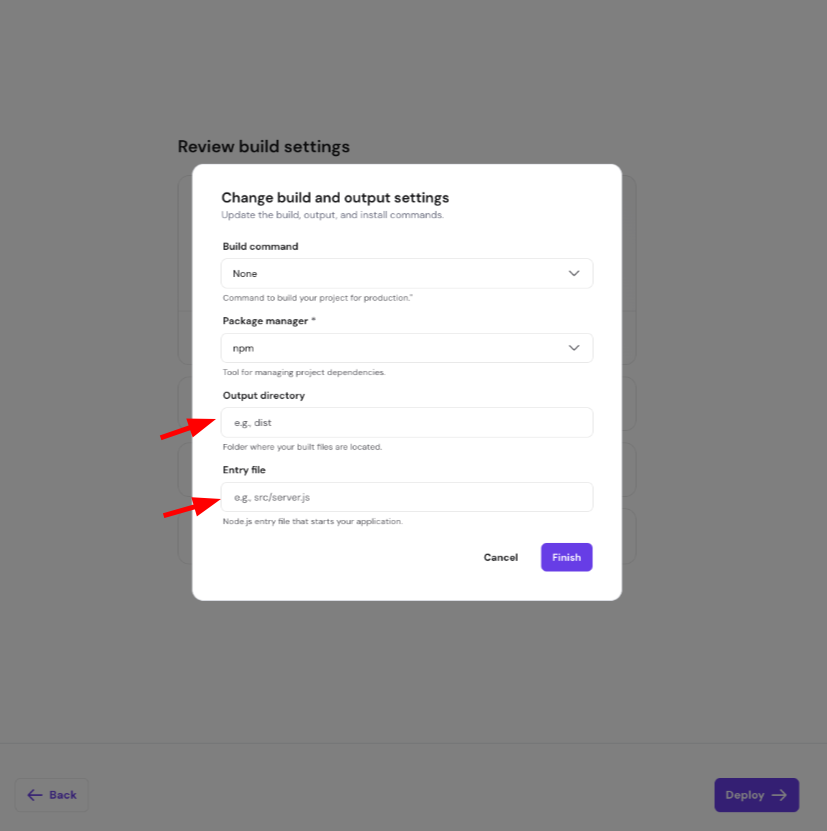Click 'Change build and output settings' dialog title

tap(335, 197)
